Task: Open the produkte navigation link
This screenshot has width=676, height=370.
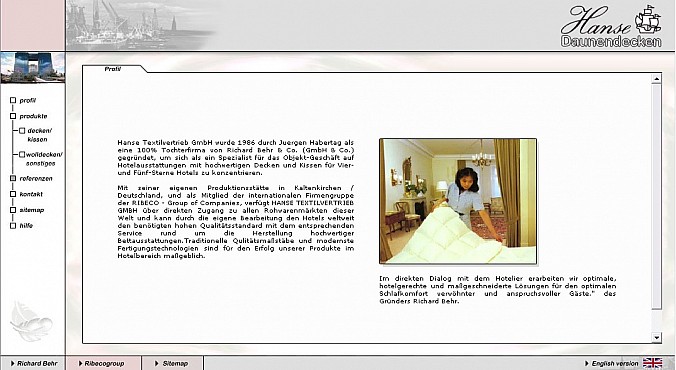Action: pos(33,116)
